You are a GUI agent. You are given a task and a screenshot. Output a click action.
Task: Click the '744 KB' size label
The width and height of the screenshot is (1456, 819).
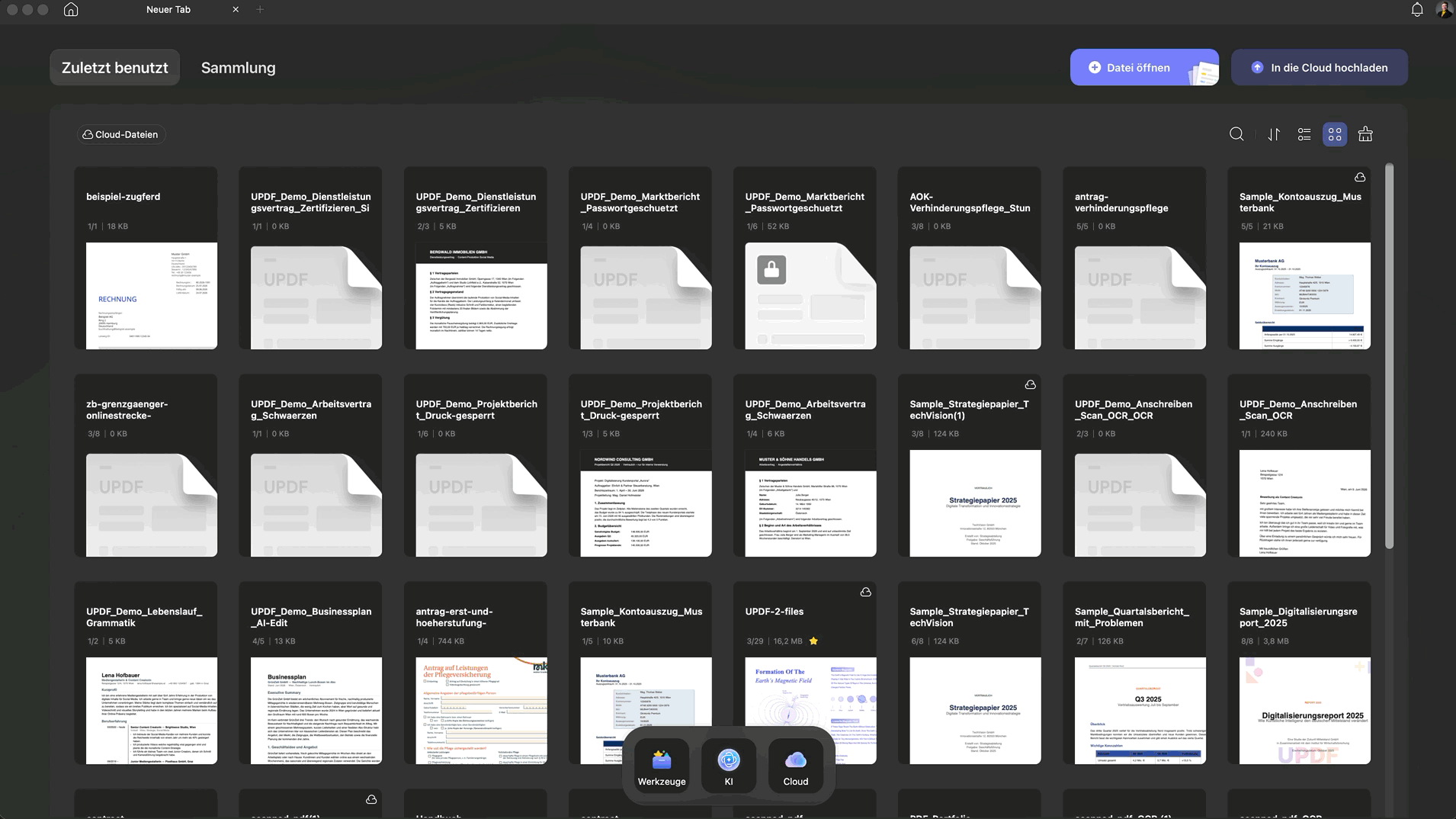(x=451, y=641)
